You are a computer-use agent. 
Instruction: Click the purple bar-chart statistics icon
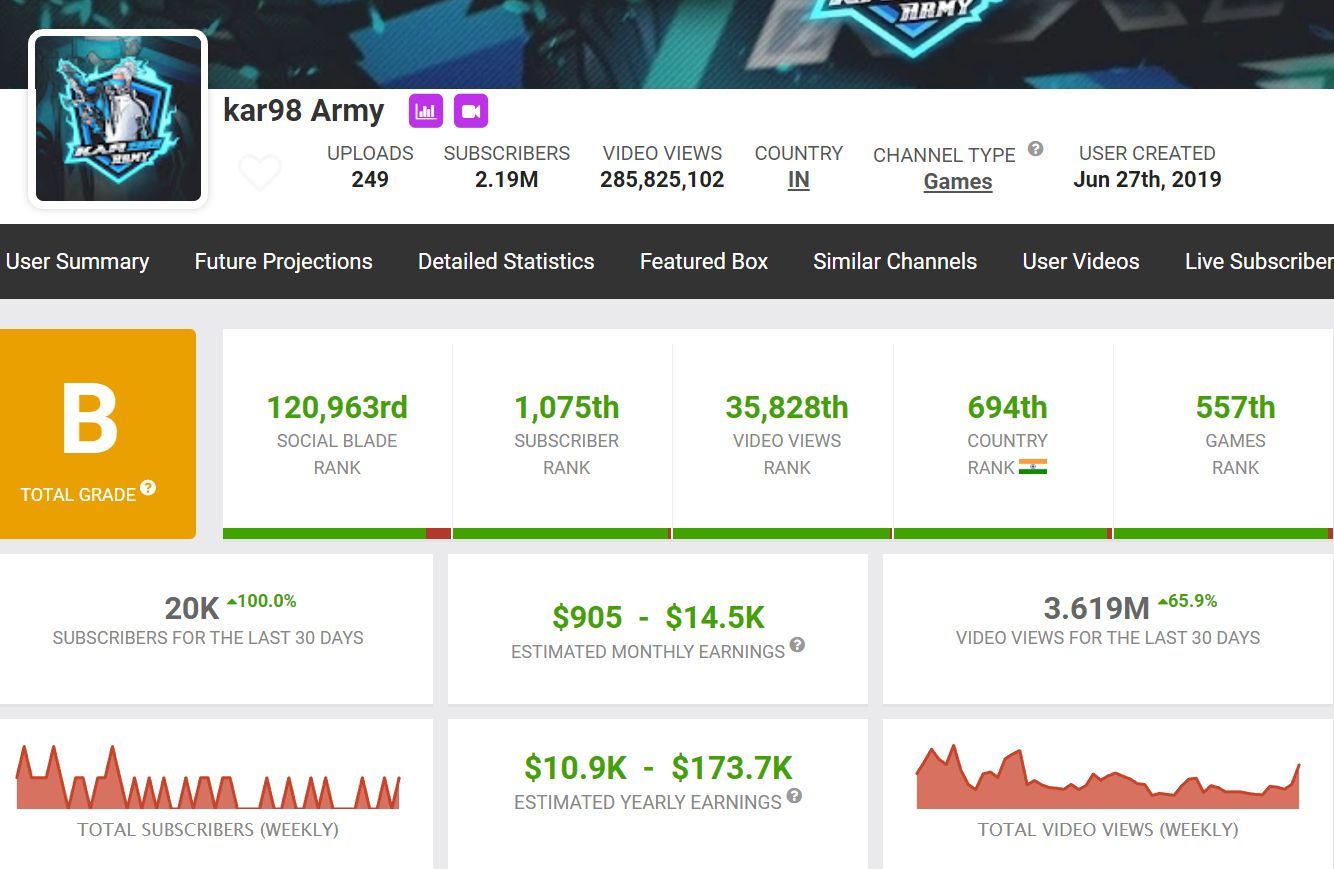tap(426, 111)
